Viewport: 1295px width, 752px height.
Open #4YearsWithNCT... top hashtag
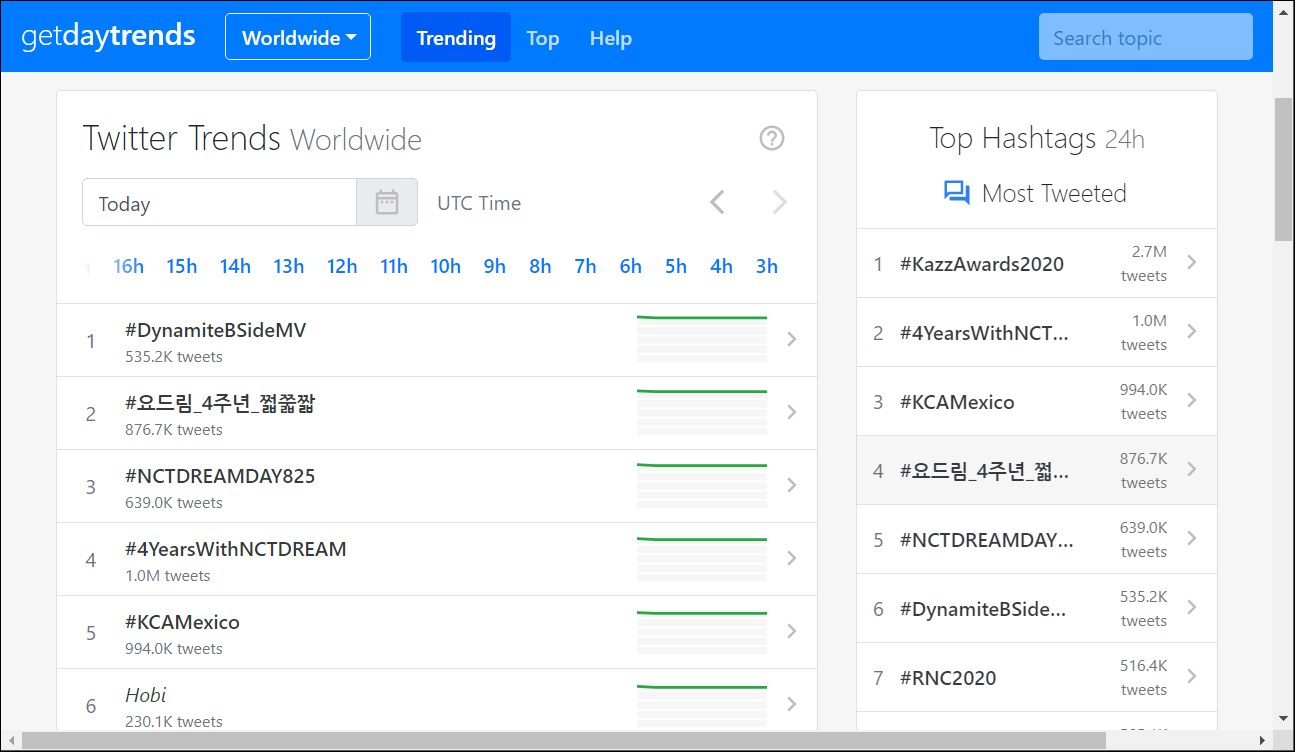coord(984,333)
